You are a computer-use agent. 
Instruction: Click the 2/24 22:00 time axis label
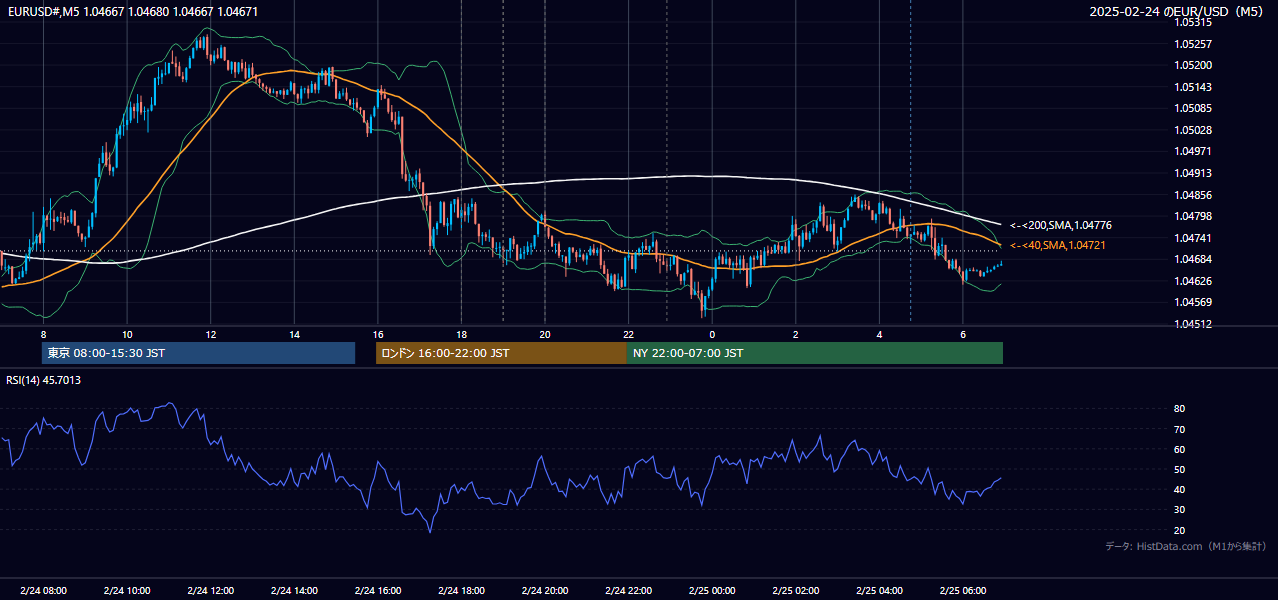[628, 590]
